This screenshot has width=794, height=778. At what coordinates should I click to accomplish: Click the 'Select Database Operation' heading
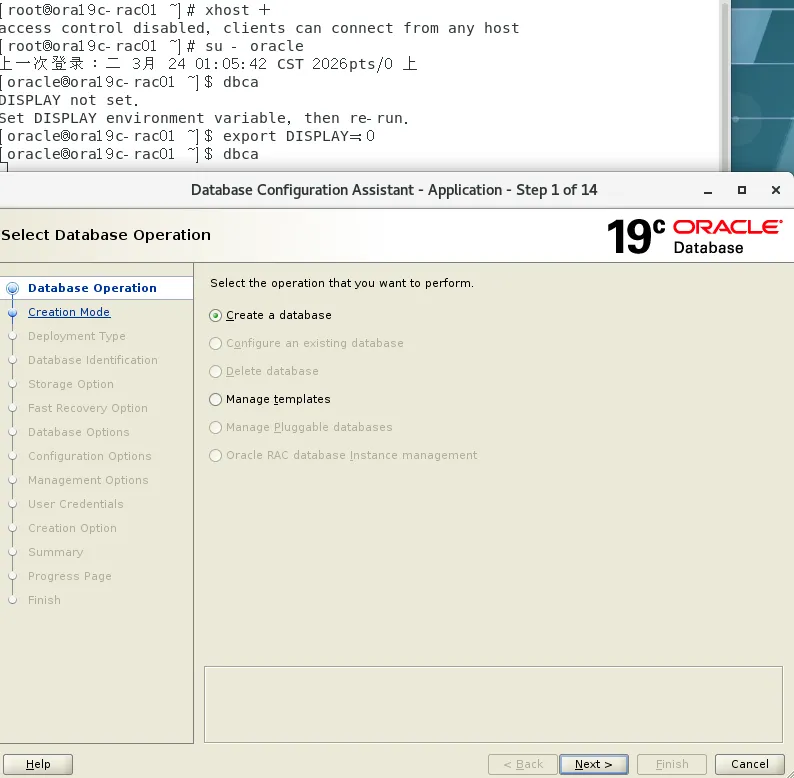106,235
